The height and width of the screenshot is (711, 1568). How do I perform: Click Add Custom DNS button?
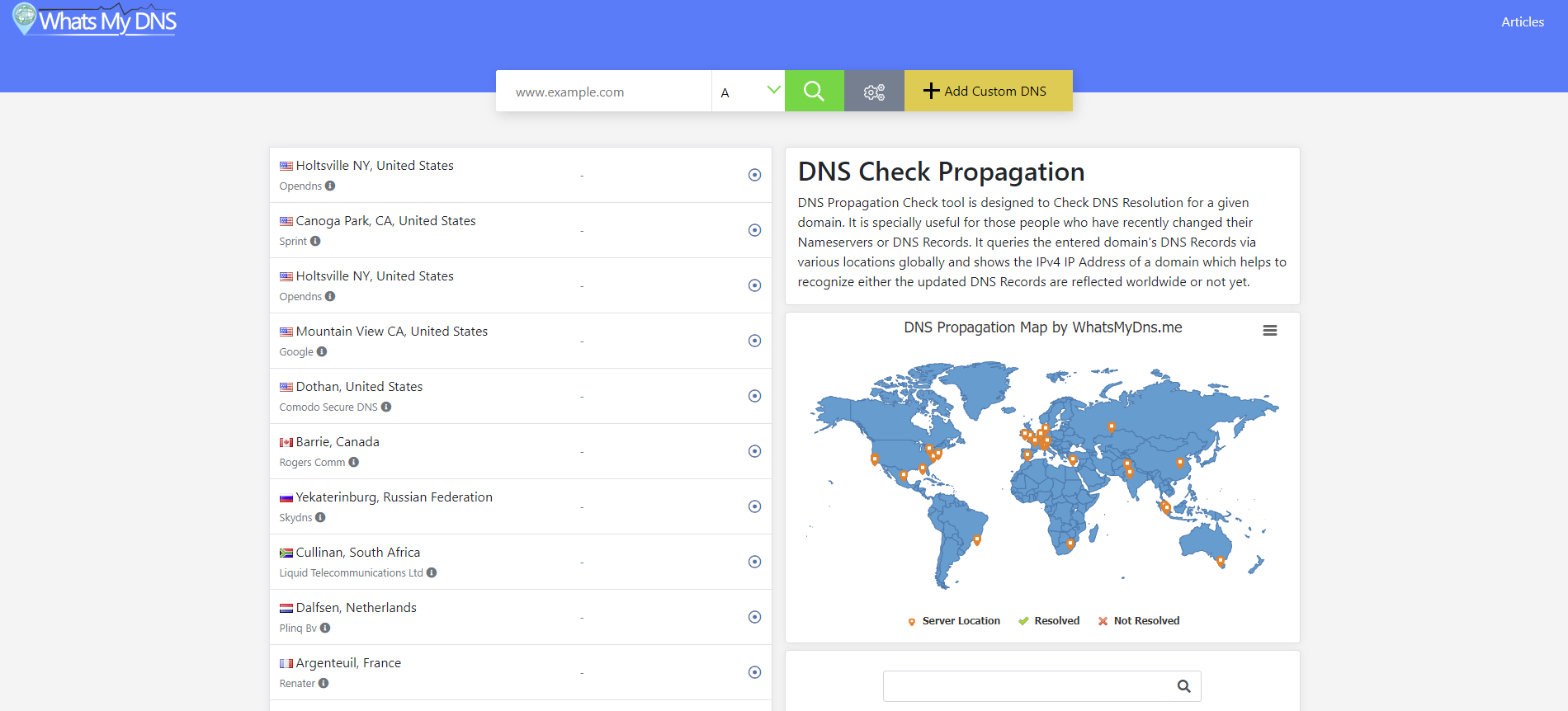[988, 91]
